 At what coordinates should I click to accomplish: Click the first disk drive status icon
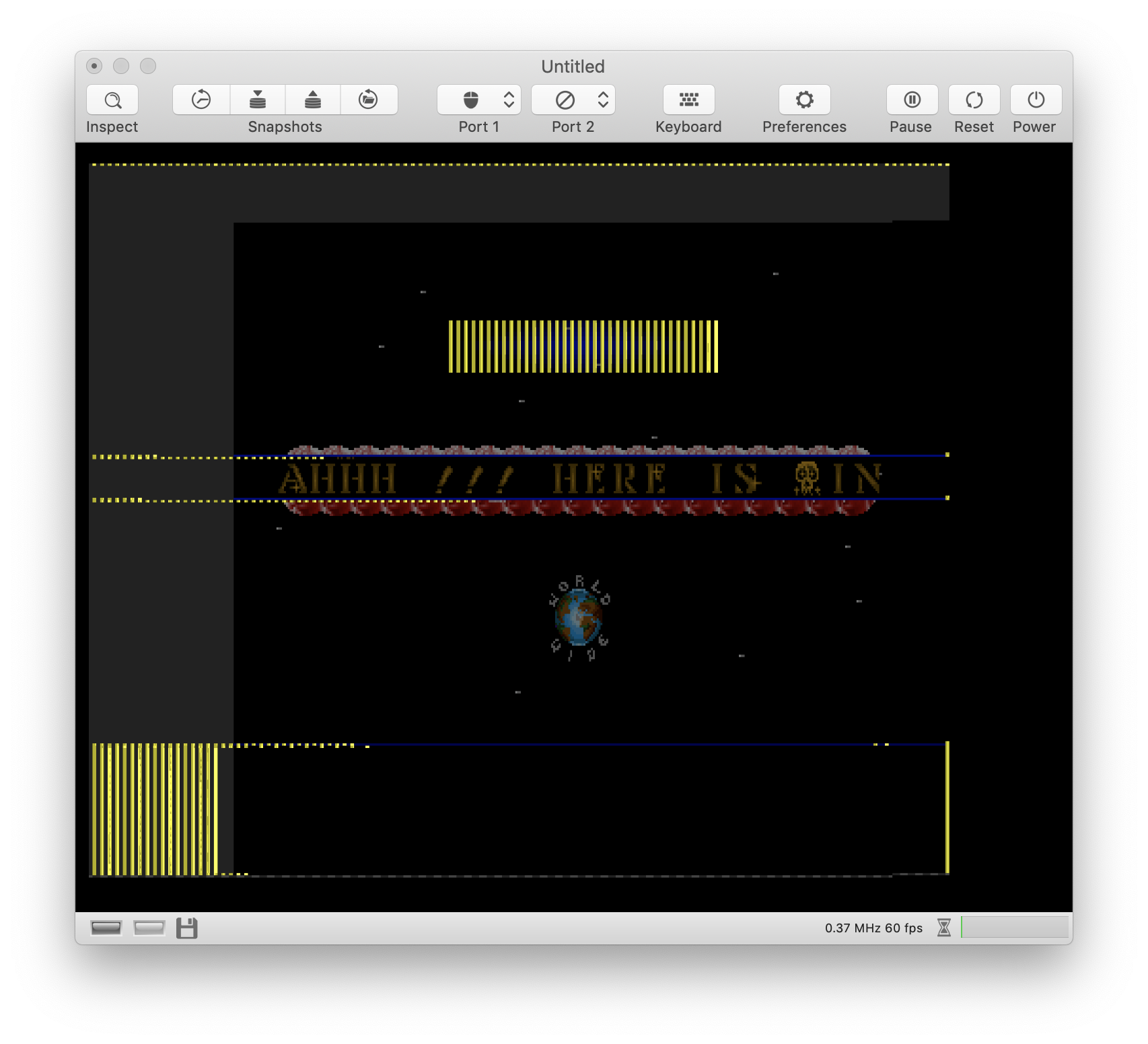coord(106,928)
